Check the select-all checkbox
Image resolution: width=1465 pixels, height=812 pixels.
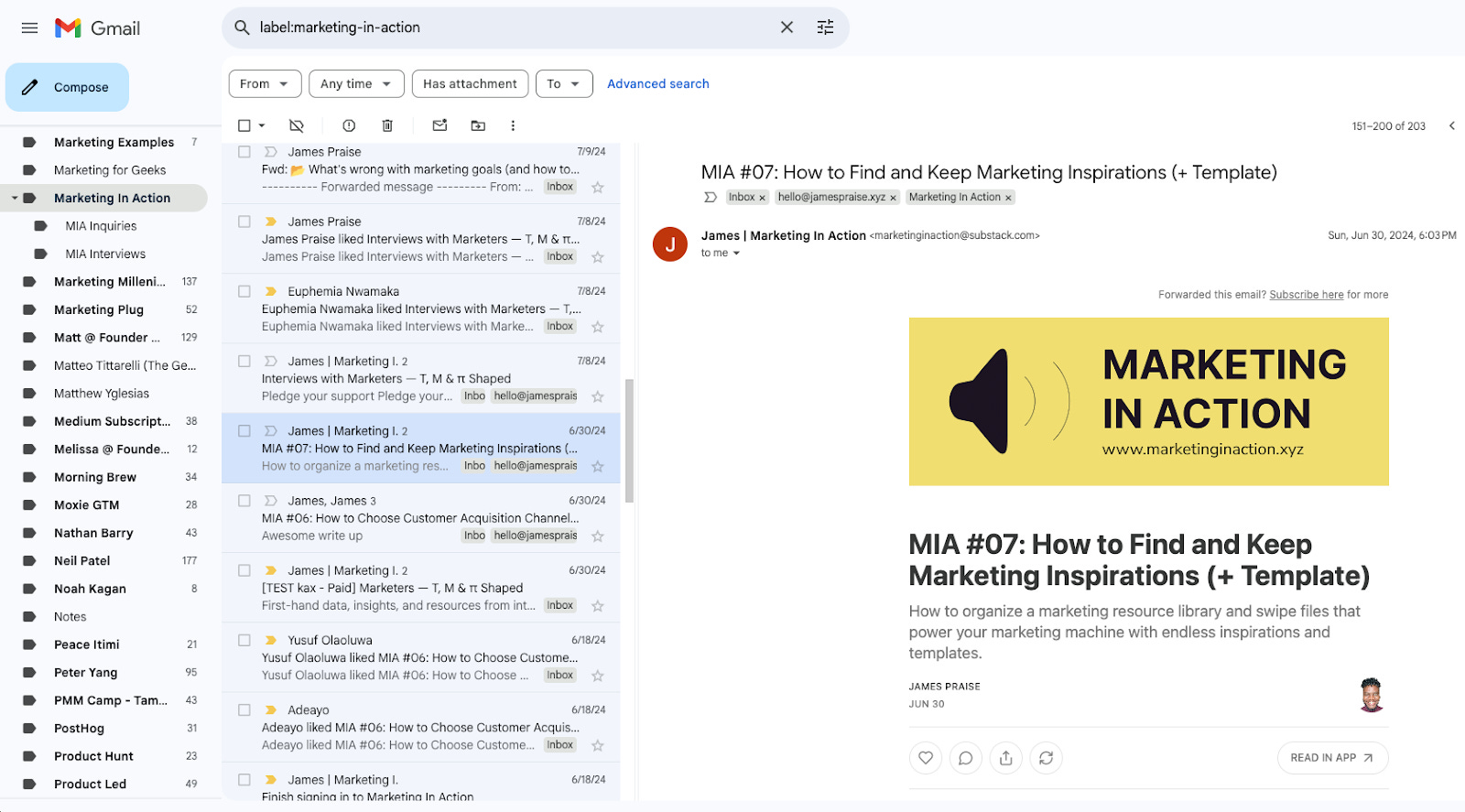[244, 125]
